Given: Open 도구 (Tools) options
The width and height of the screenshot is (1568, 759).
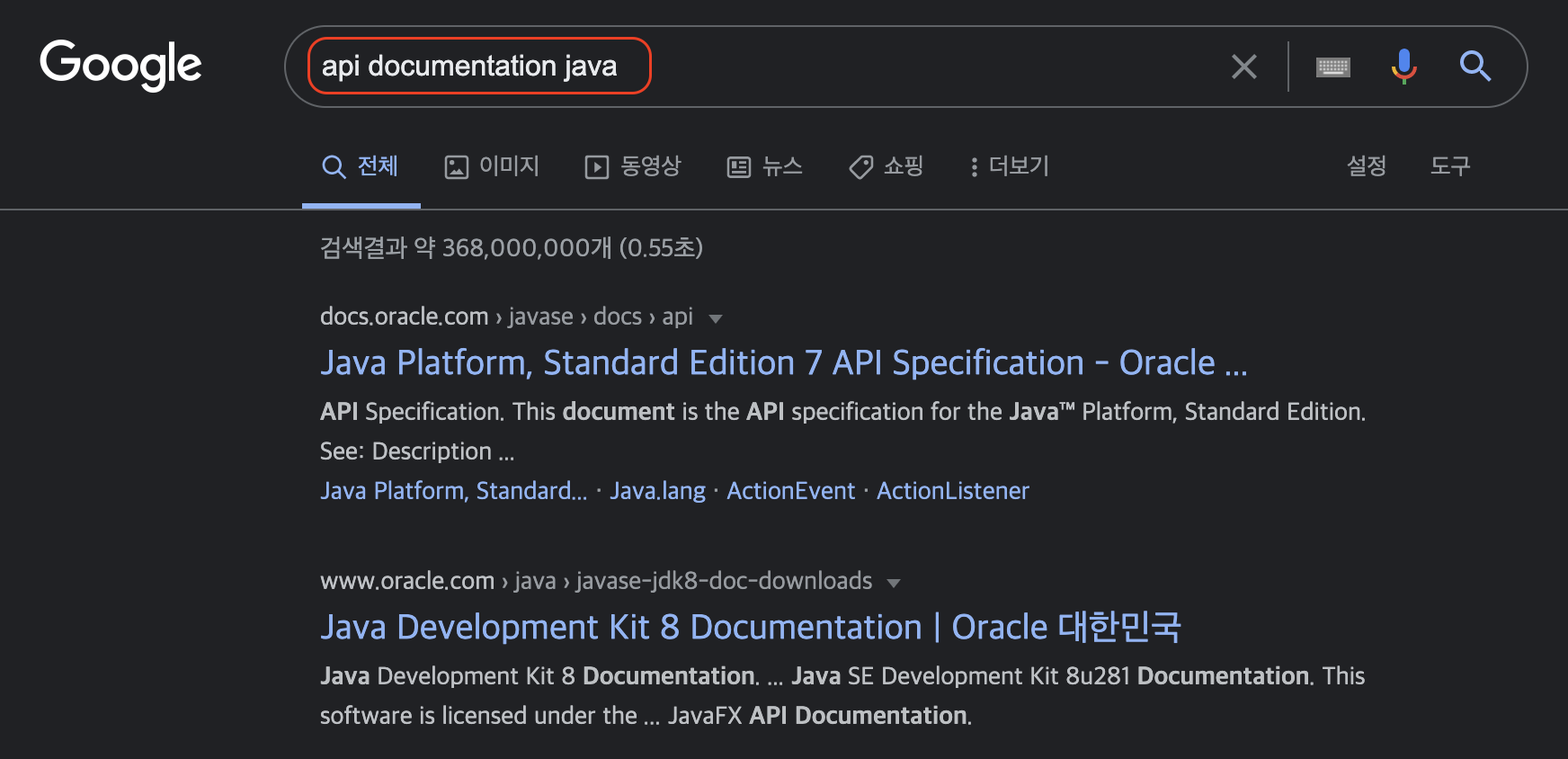Looking at the screenshot, I should [1450, 166].
